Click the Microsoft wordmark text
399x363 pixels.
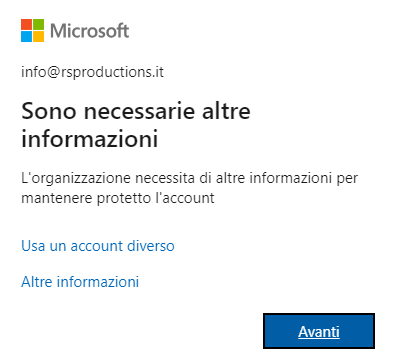coord(90,31)
